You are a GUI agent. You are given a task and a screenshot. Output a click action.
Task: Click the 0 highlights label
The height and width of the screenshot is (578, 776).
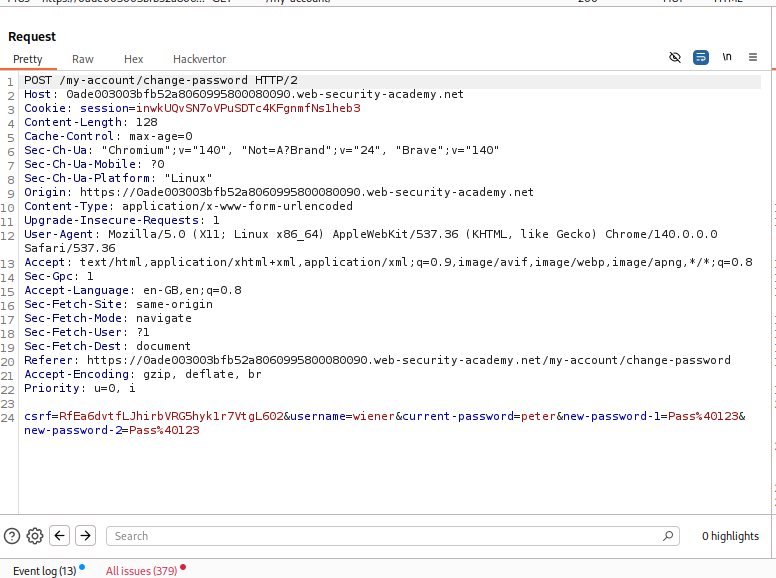point(730,536)
